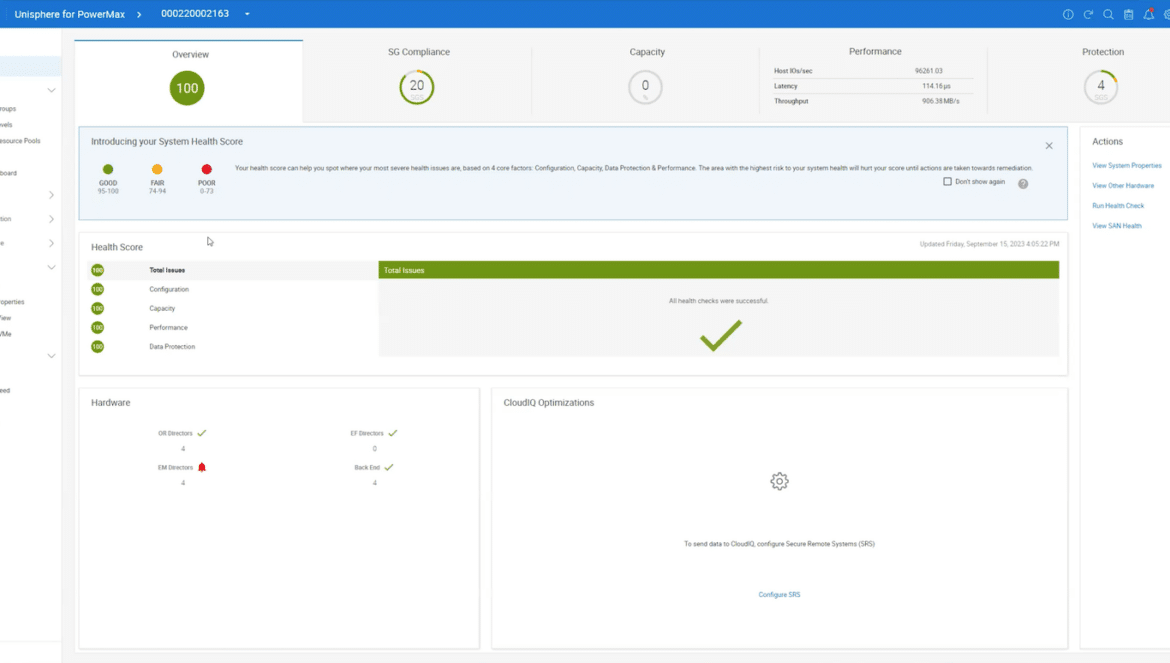This screenshot has height=663, width=1170.
Task: Click the Latency value 114.16 µs
Action: (936, 86)
